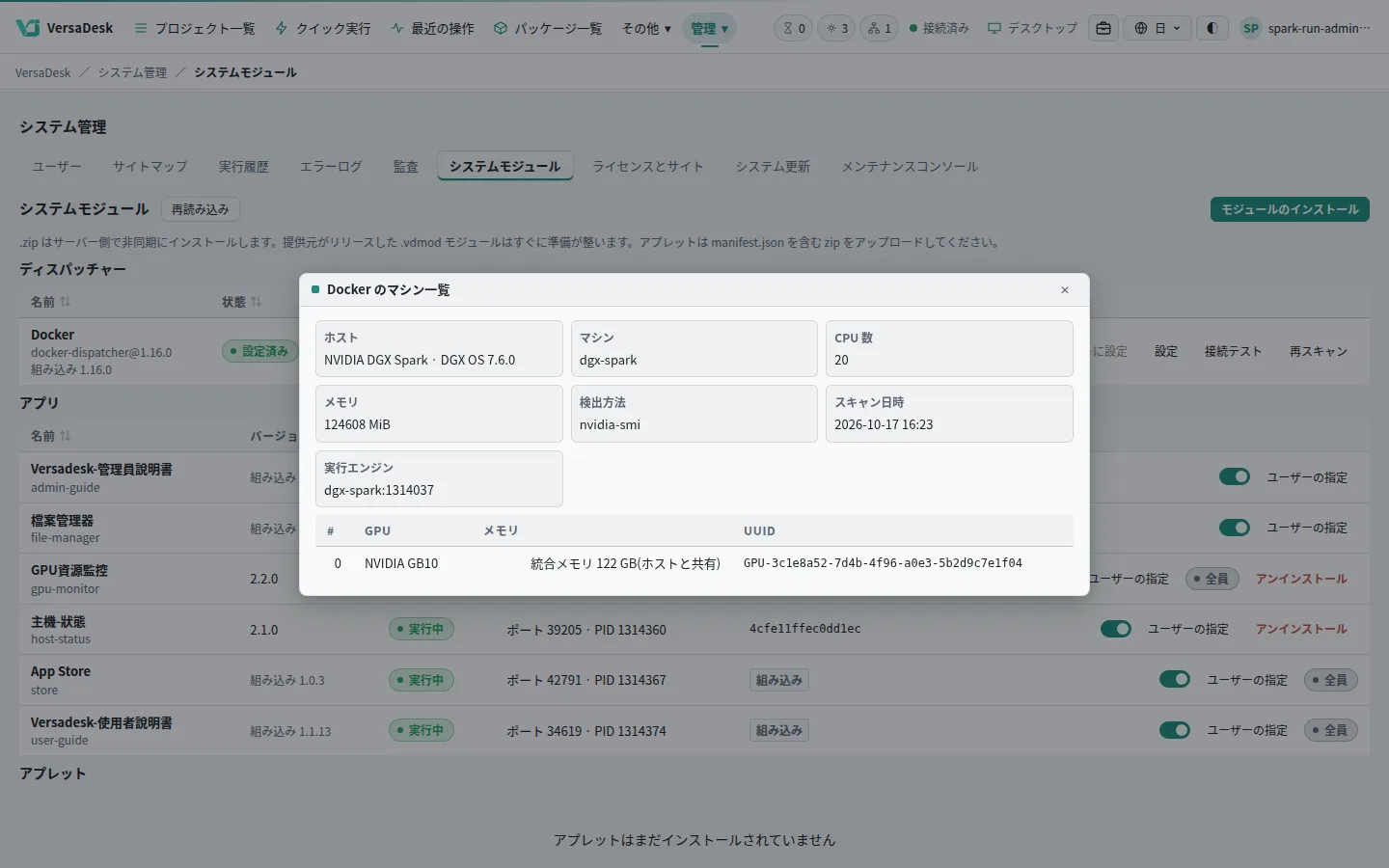The width and height of the screenshot is (1389, 868).
Task: Open the hourglass pending counter showing 0
Action: [x=794, y=28]
